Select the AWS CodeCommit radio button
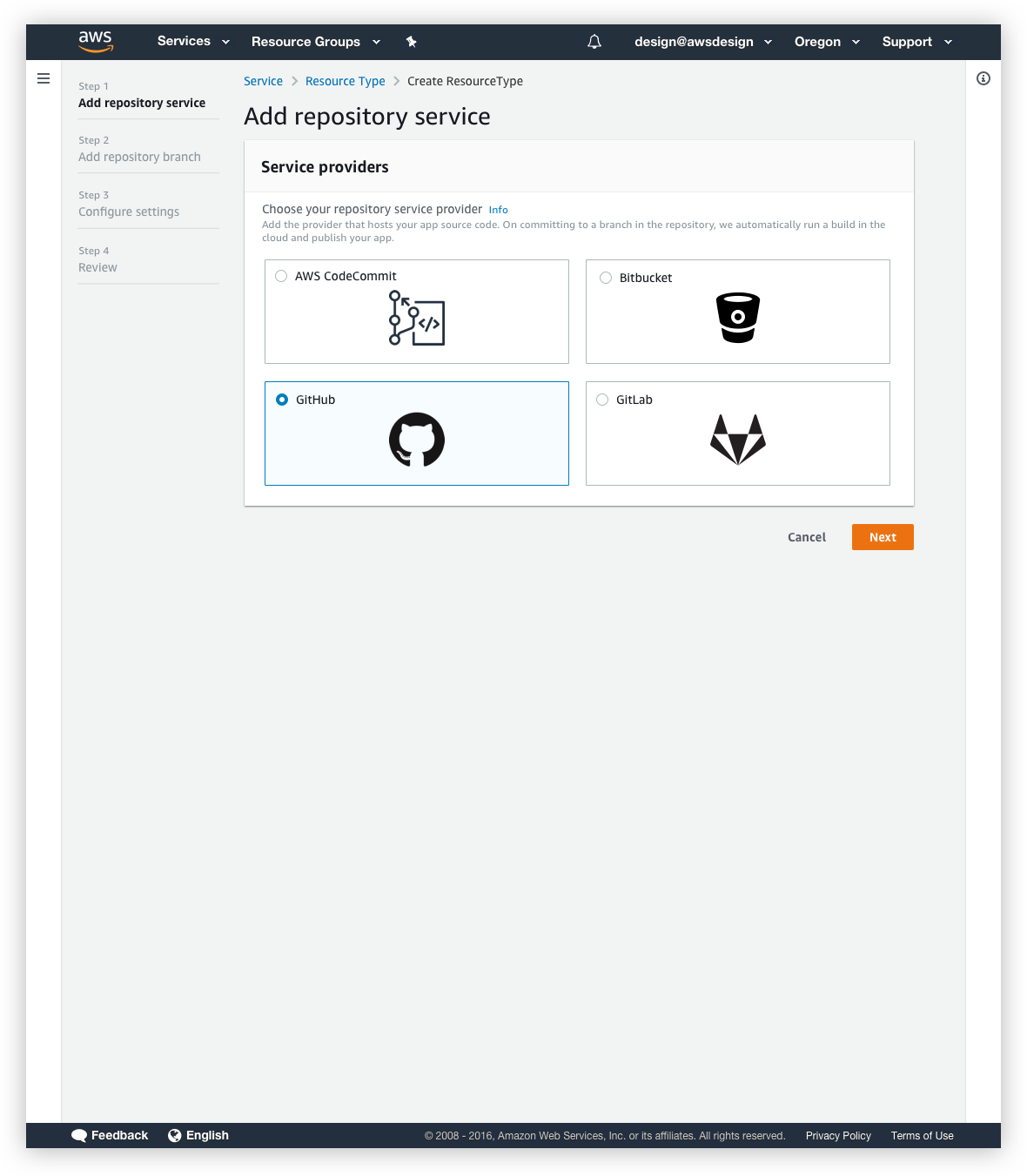The width and height of the screenshot is (1027, 1176). point(281,276)
